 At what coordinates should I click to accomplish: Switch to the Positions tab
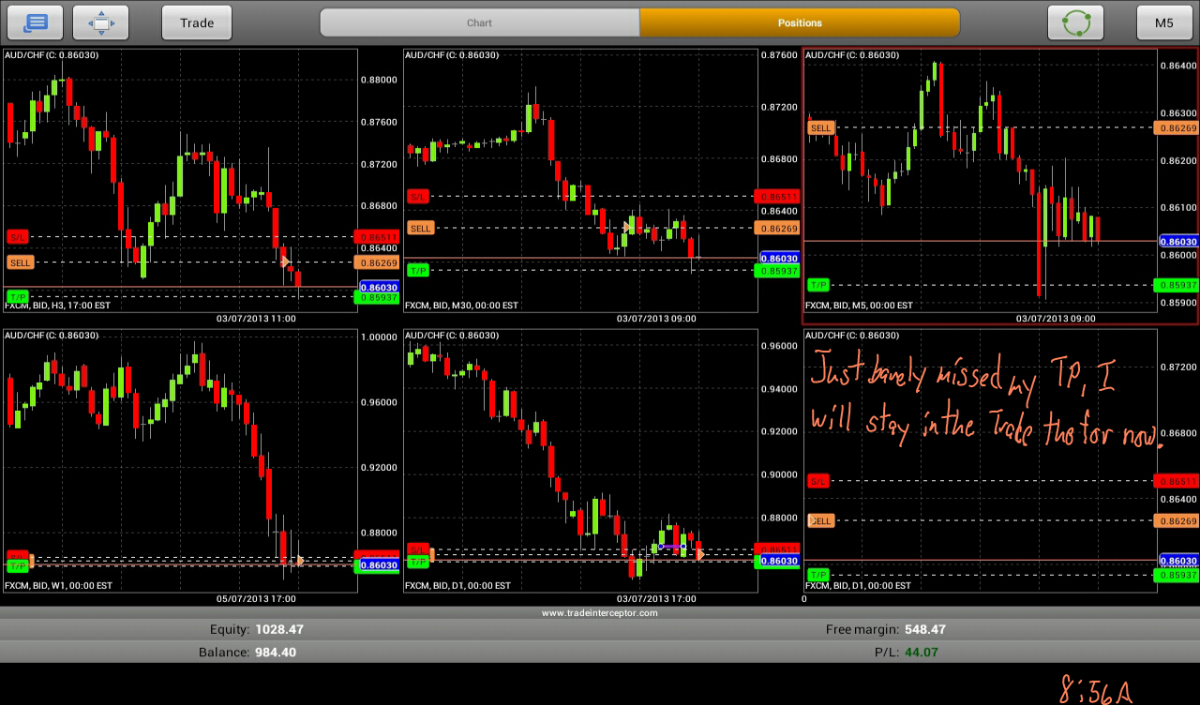[x=799, y=22]
